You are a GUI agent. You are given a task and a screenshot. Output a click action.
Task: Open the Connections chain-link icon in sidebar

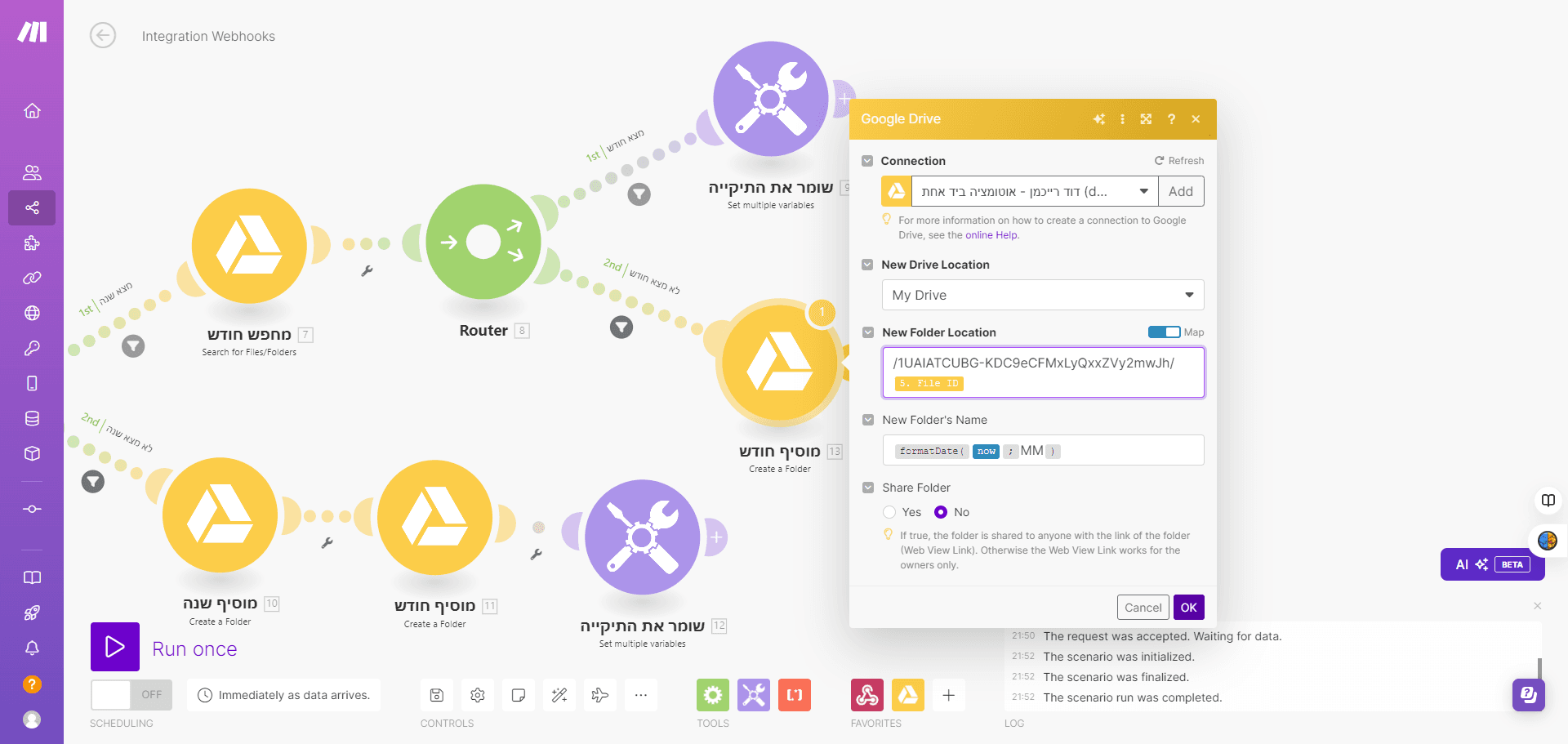pyautogui.click(x=32, y=278)
